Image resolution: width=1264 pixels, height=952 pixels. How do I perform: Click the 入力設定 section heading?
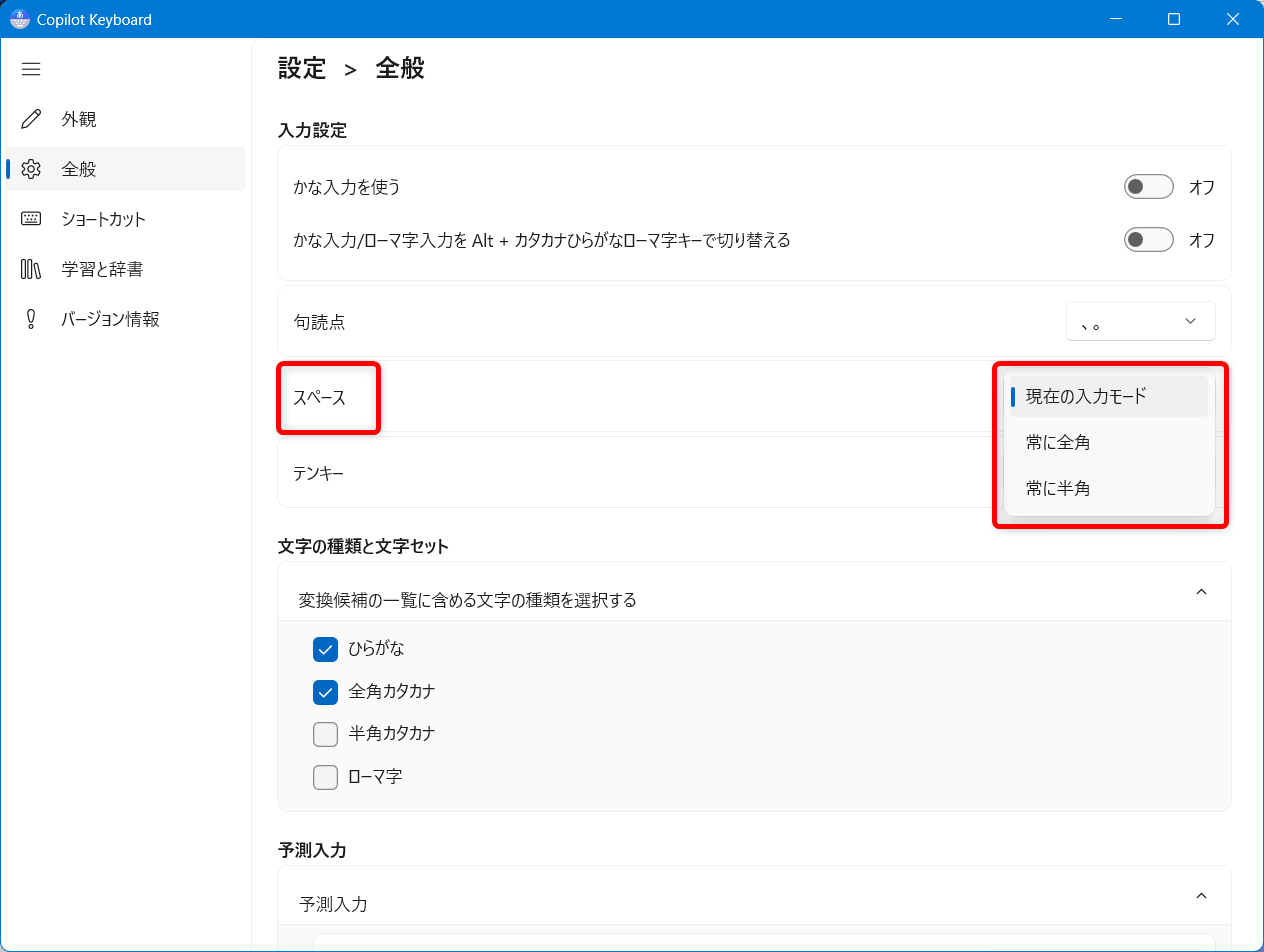coord(312,130)
